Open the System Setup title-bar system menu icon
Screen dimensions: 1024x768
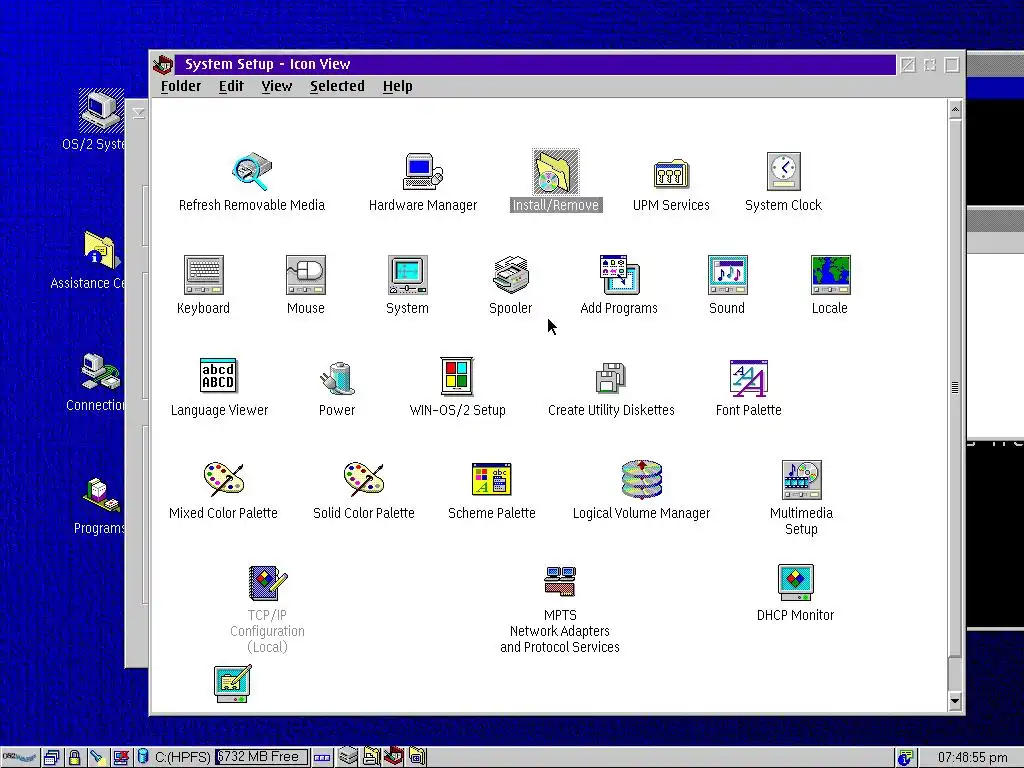point(163,64)
